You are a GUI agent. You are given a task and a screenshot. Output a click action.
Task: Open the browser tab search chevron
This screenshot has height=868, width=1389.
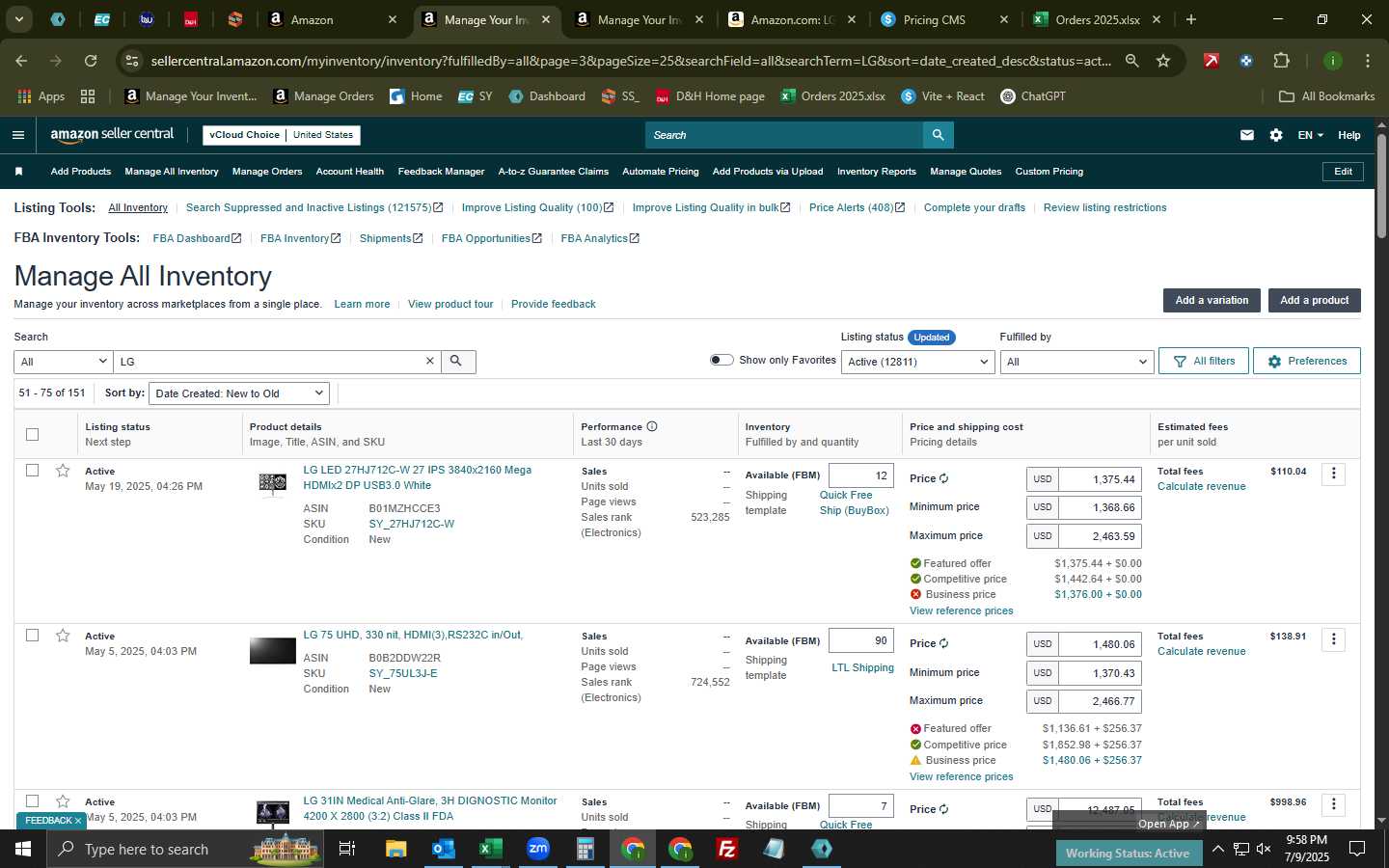18,19
